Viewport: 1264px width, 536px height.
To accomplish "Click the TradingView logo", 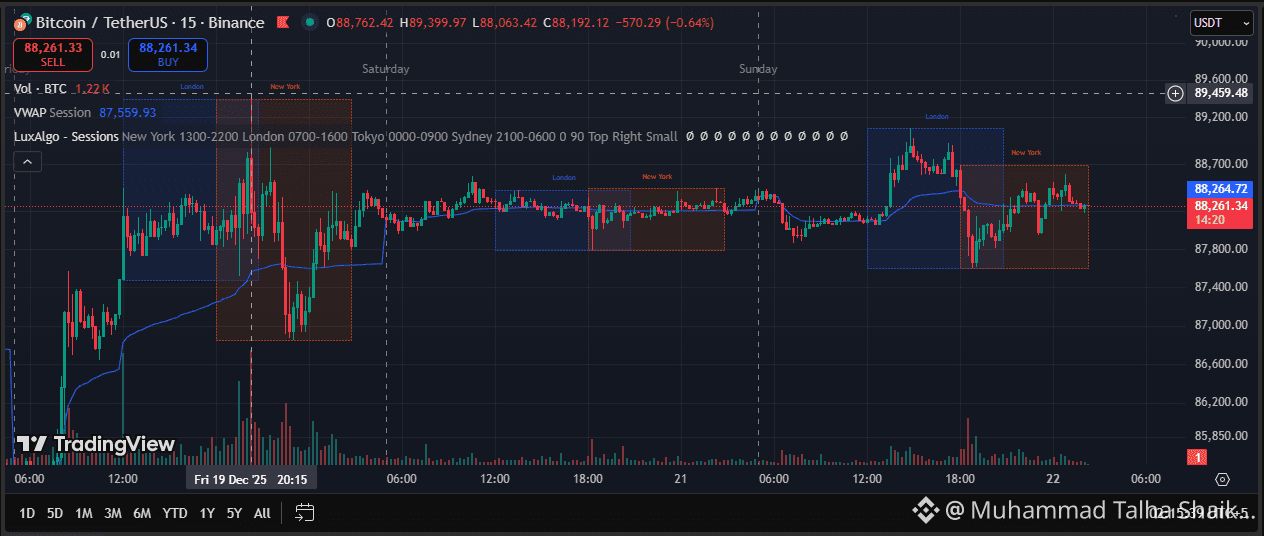I will (x=96, y=444).
